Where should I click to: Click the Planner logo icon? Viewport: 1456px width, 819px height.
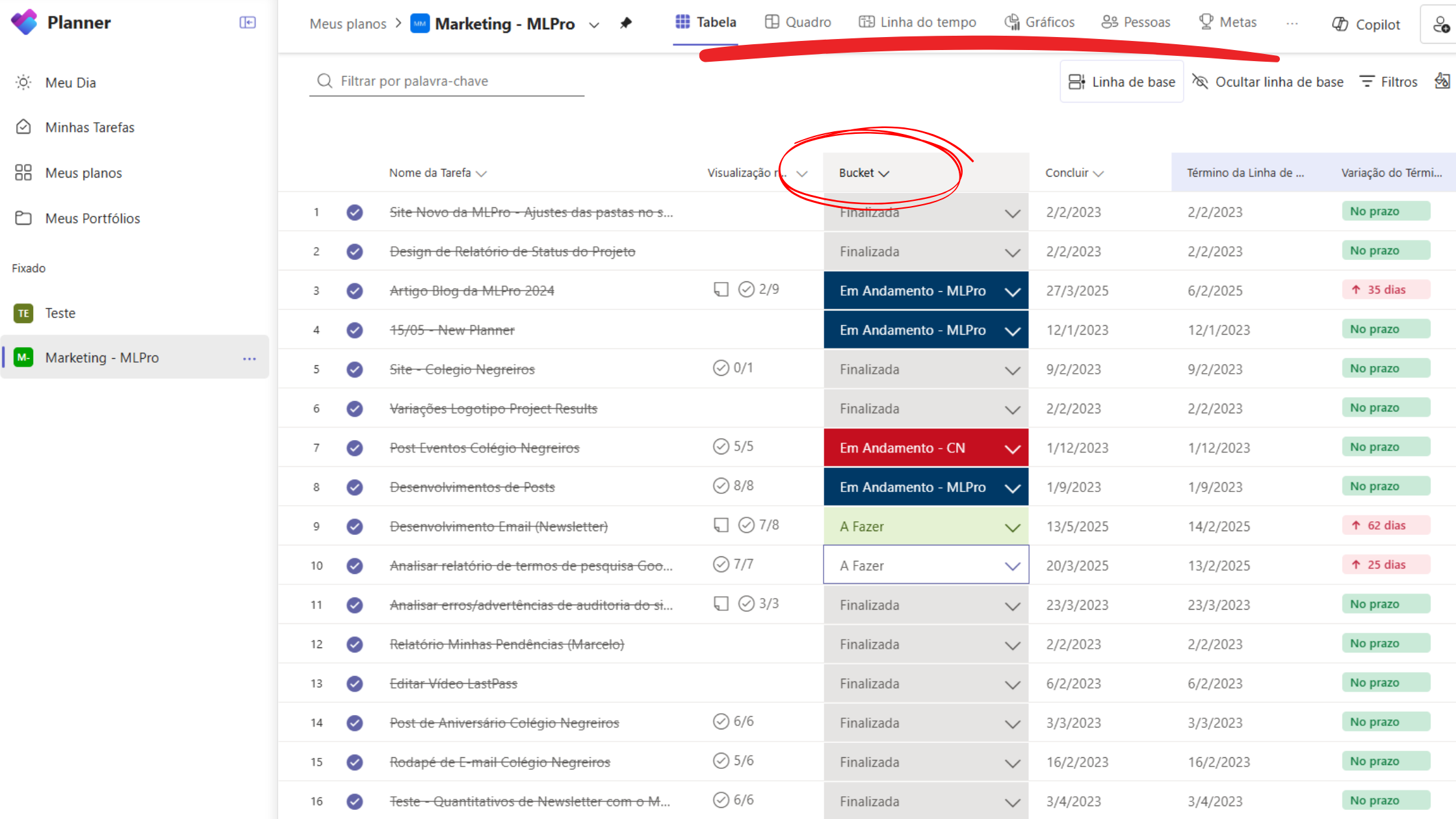(x=25, y=23)
